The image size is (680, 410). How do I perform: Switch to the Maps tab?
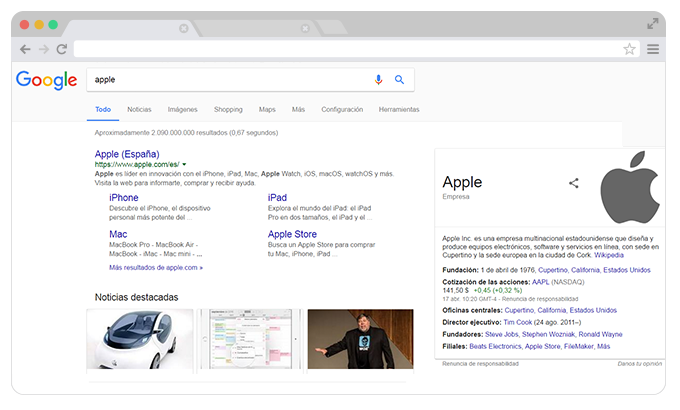click(267, 109)
